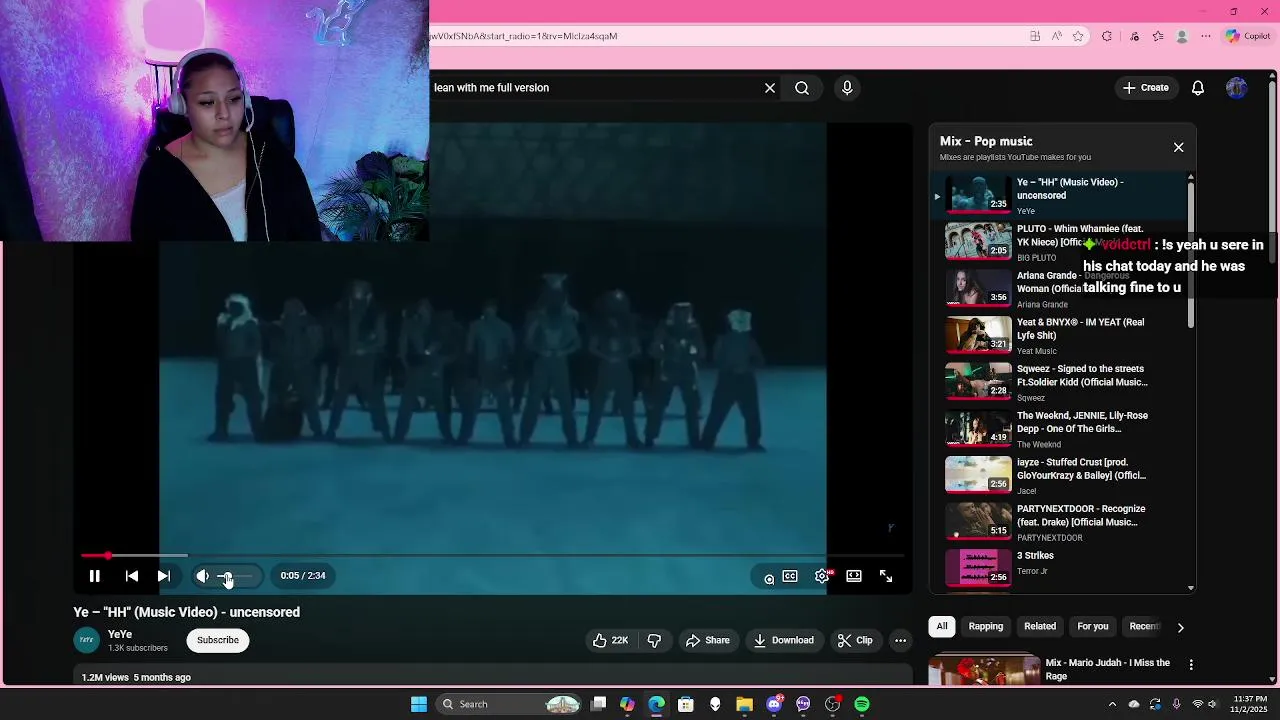
Task: Subscribe to the YeYe channel
Action: point(218,640)
